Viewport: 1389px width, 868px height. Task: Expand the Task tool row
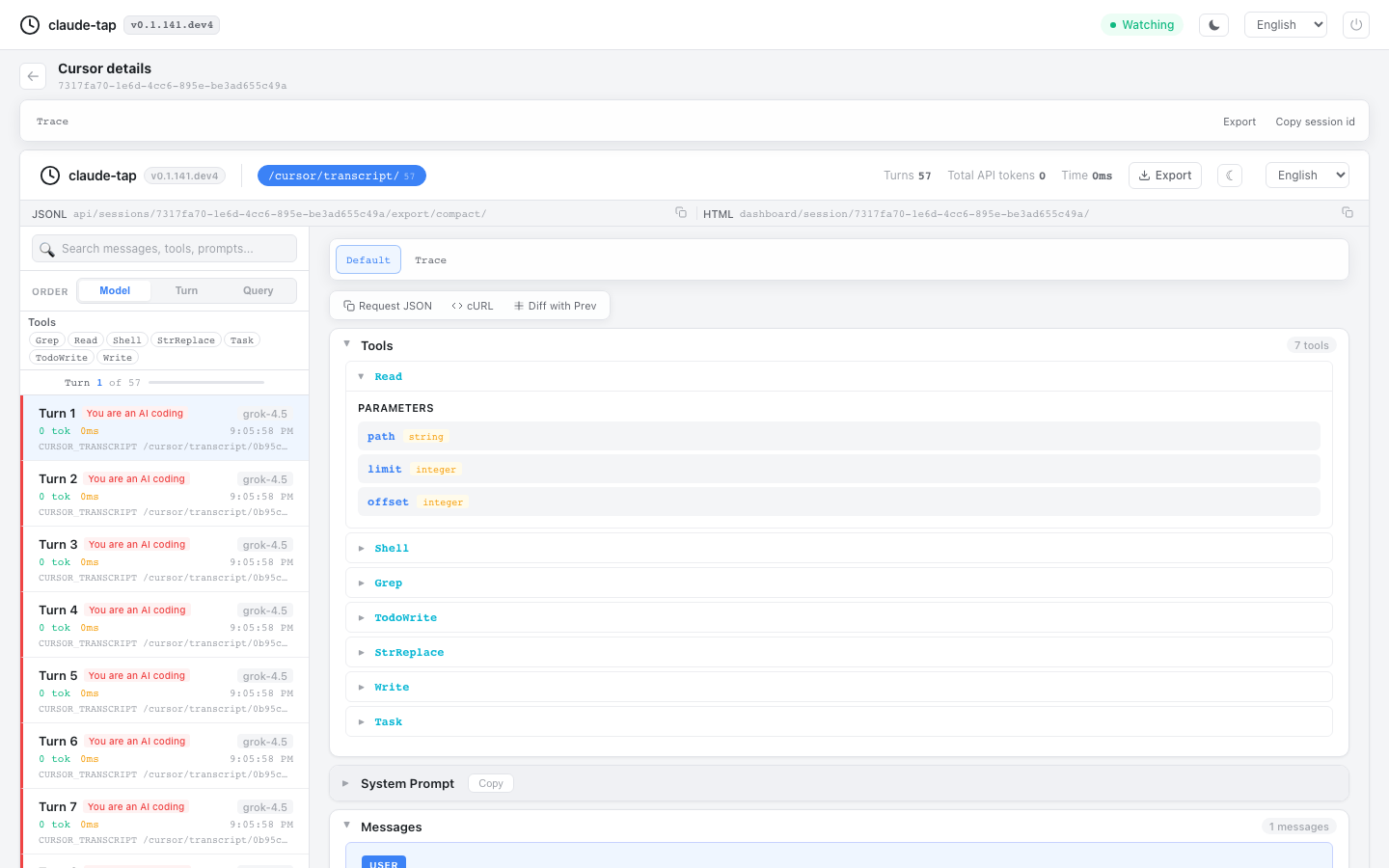[839, 721]
